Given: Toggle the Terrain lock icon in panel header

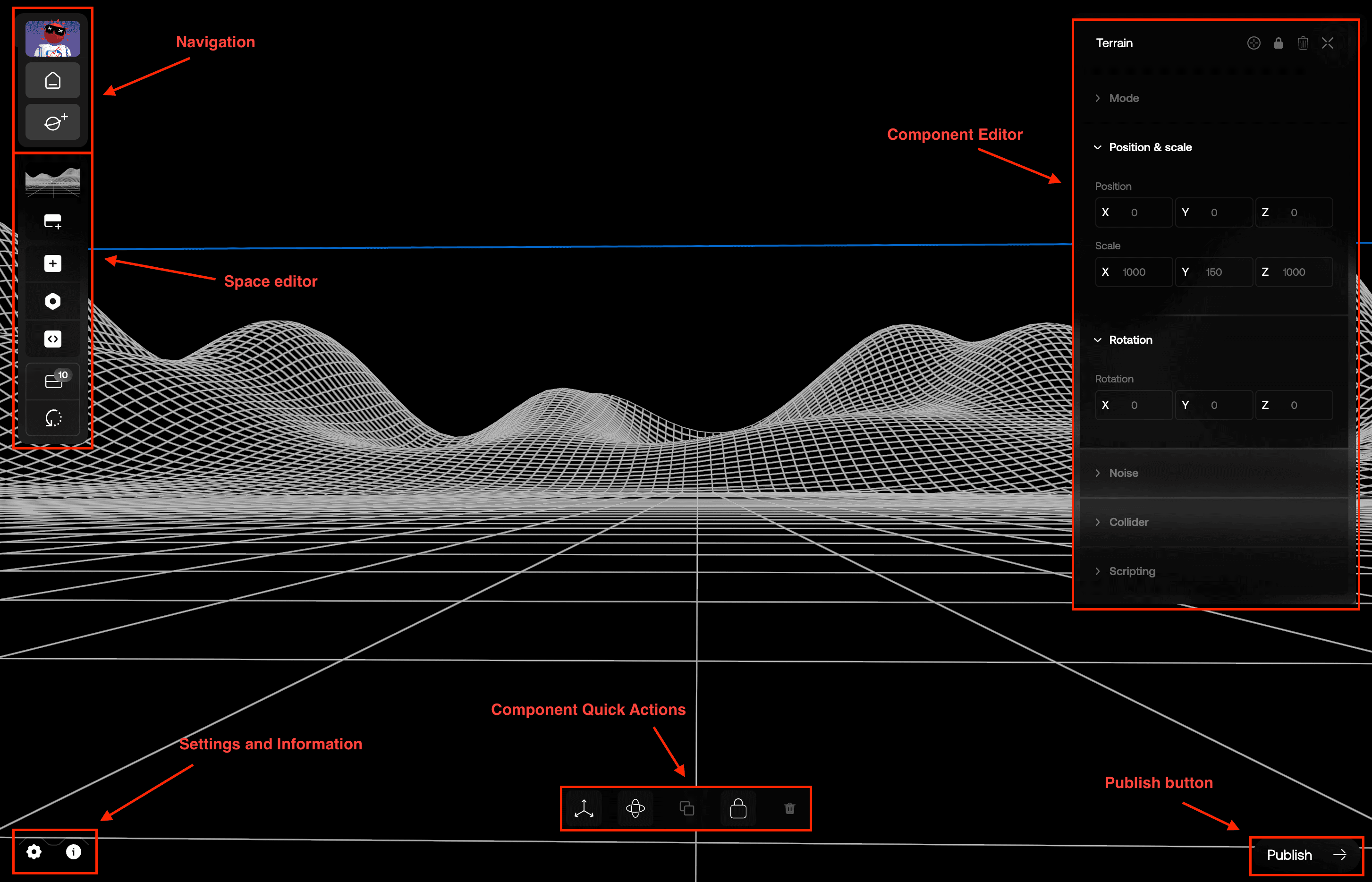Looking at the screenshot, I should click(x=1278, y=43).
